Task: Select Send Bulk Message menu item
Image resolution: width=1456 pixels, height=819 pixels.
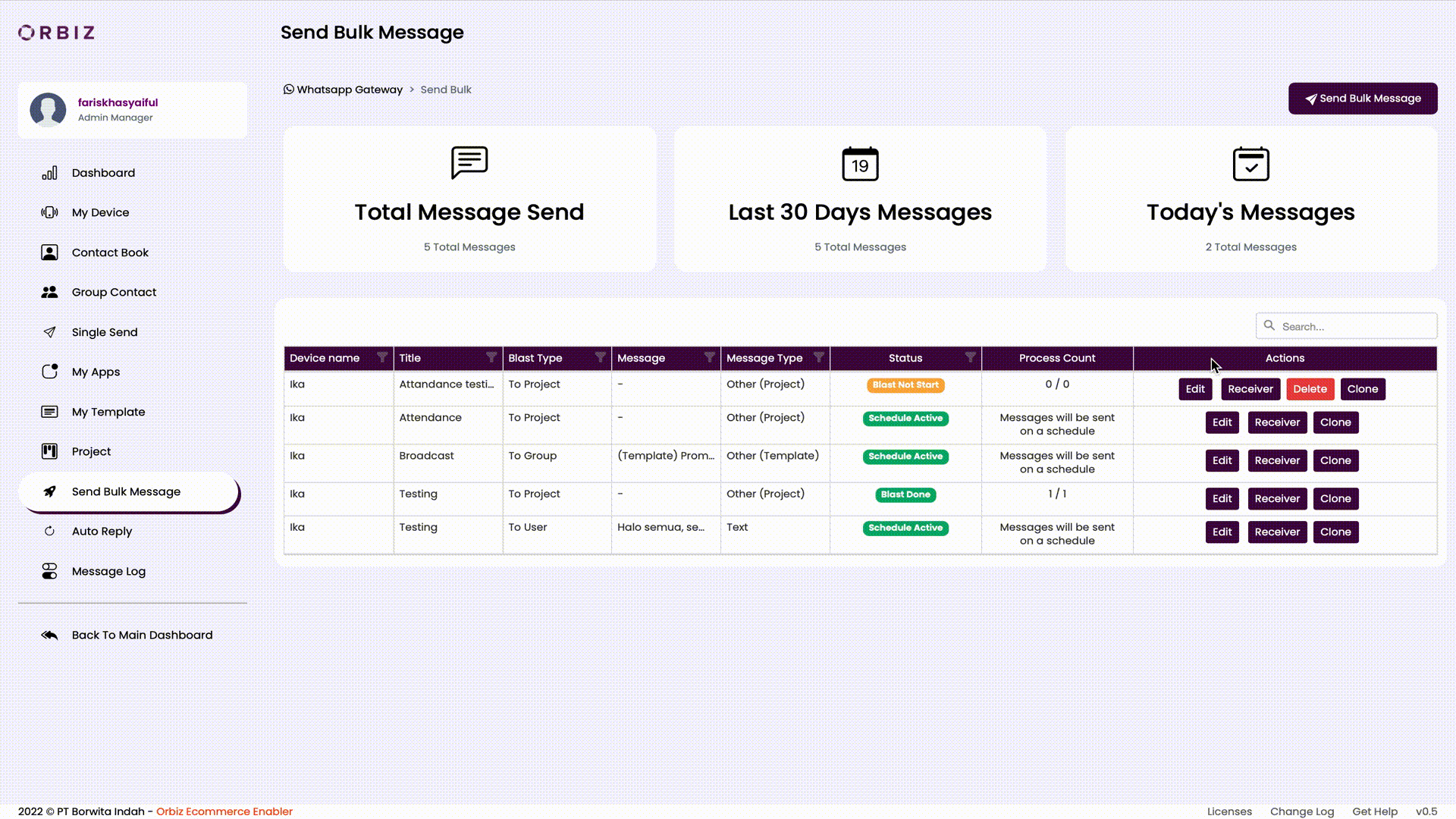Action: (126, 491)
